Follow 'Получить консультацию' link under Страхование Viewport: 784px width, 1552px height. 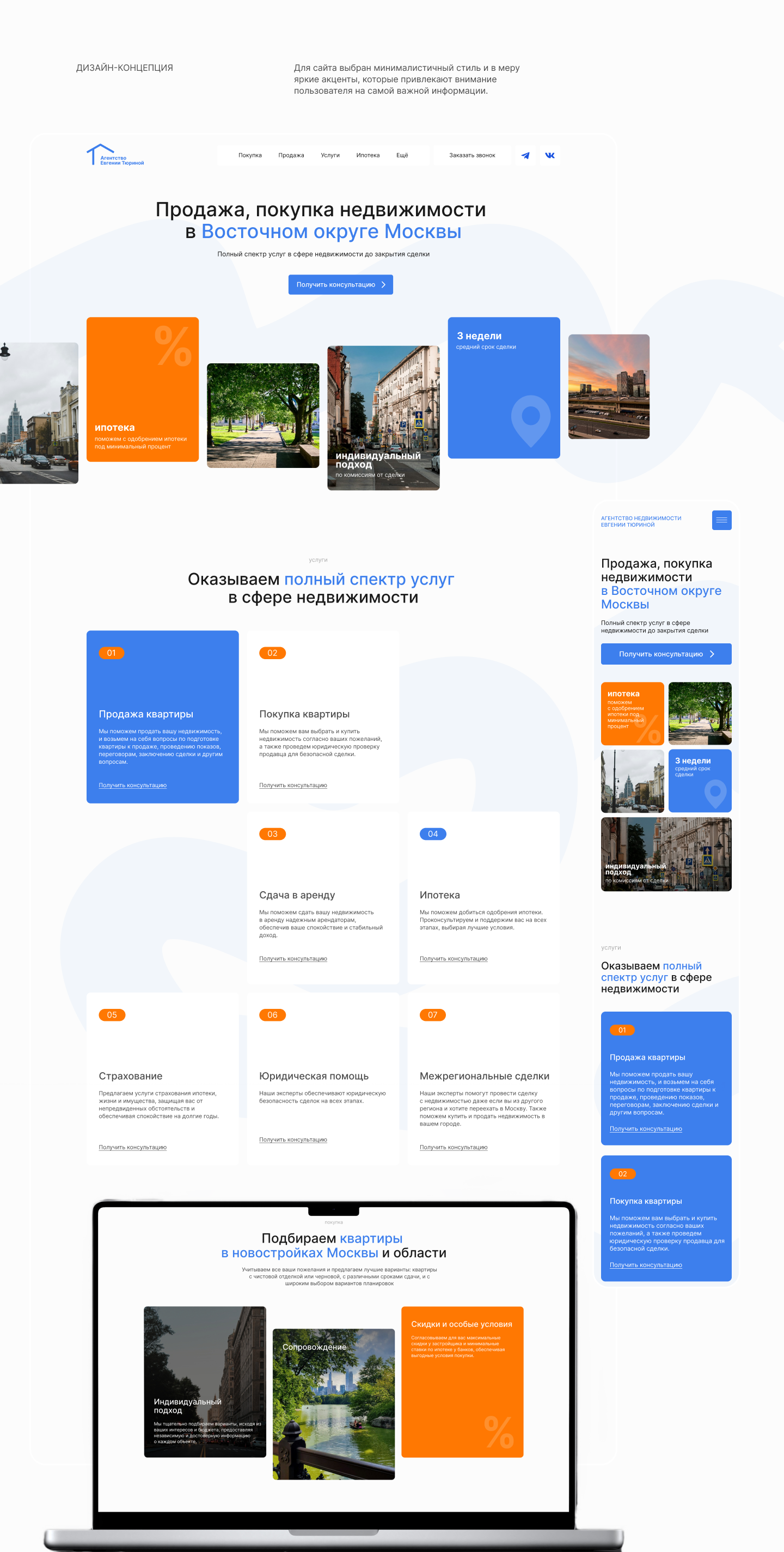132,1147
